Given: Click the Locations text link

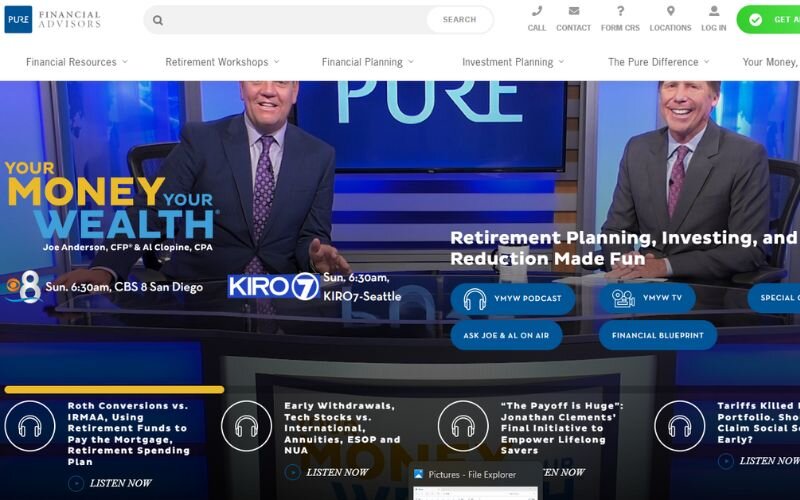Looking at the screenshot, I should (x=670, y=28).
